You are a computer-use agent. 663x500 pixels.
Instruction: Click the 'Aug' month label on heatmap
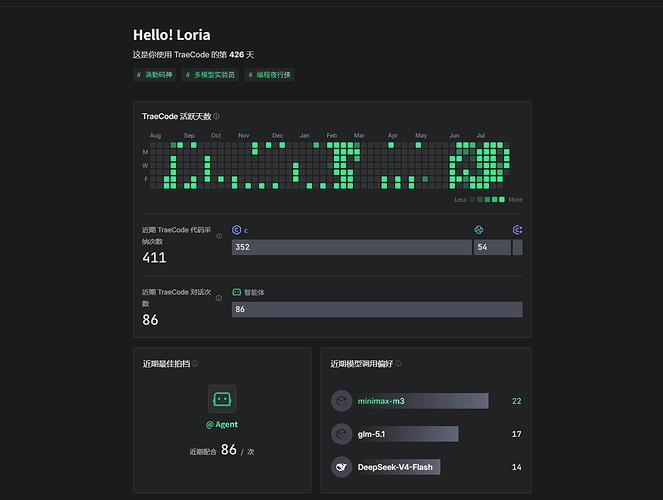[x=155, y=135]
